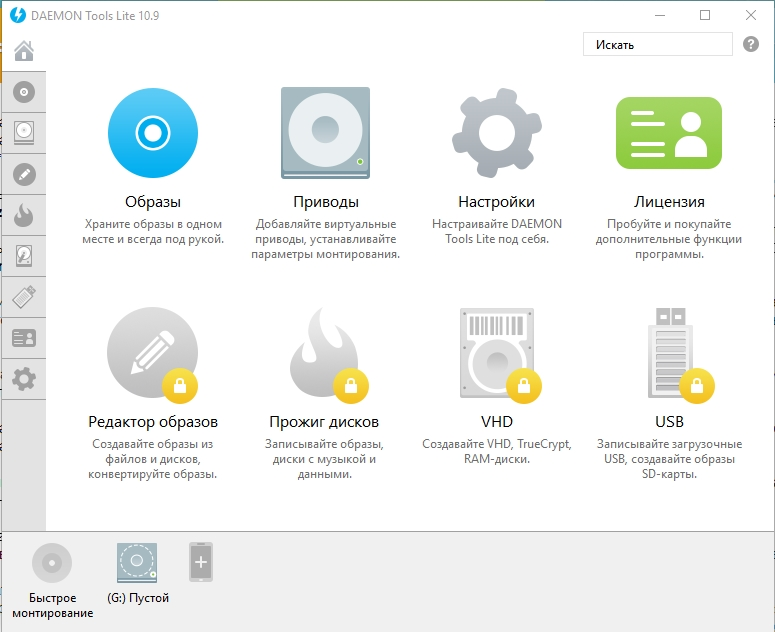Click the DAEMON Tools lightning logo
The image size is (775, 632).
point(17,15)
